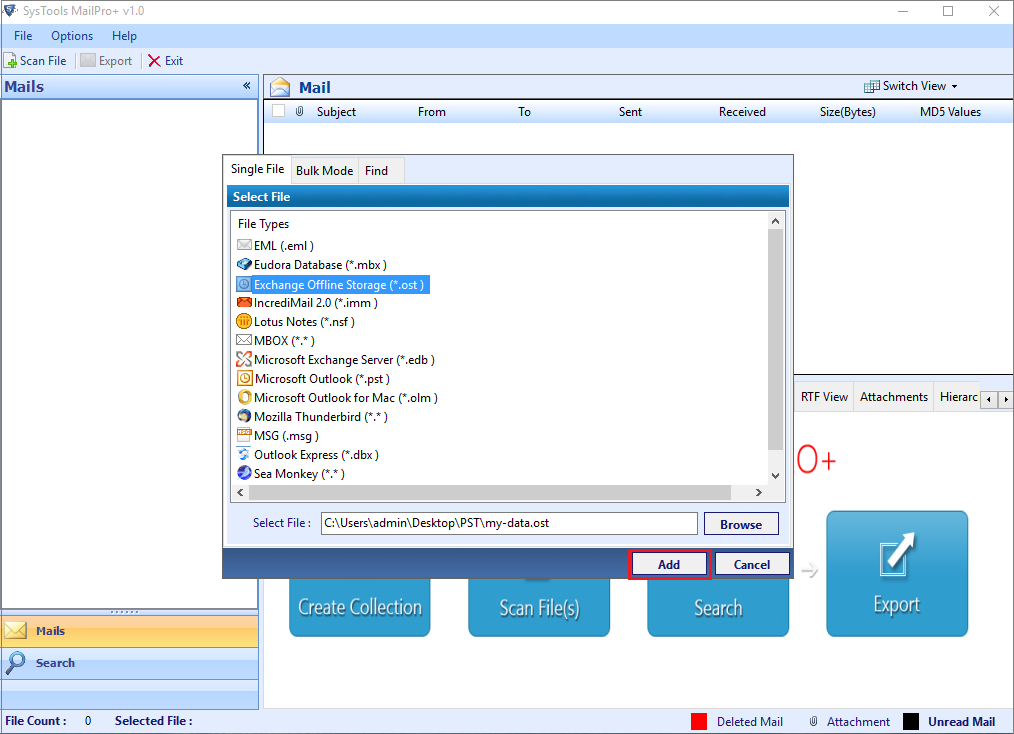
Task: Open the File menu
Action: [x=23, y=36]
